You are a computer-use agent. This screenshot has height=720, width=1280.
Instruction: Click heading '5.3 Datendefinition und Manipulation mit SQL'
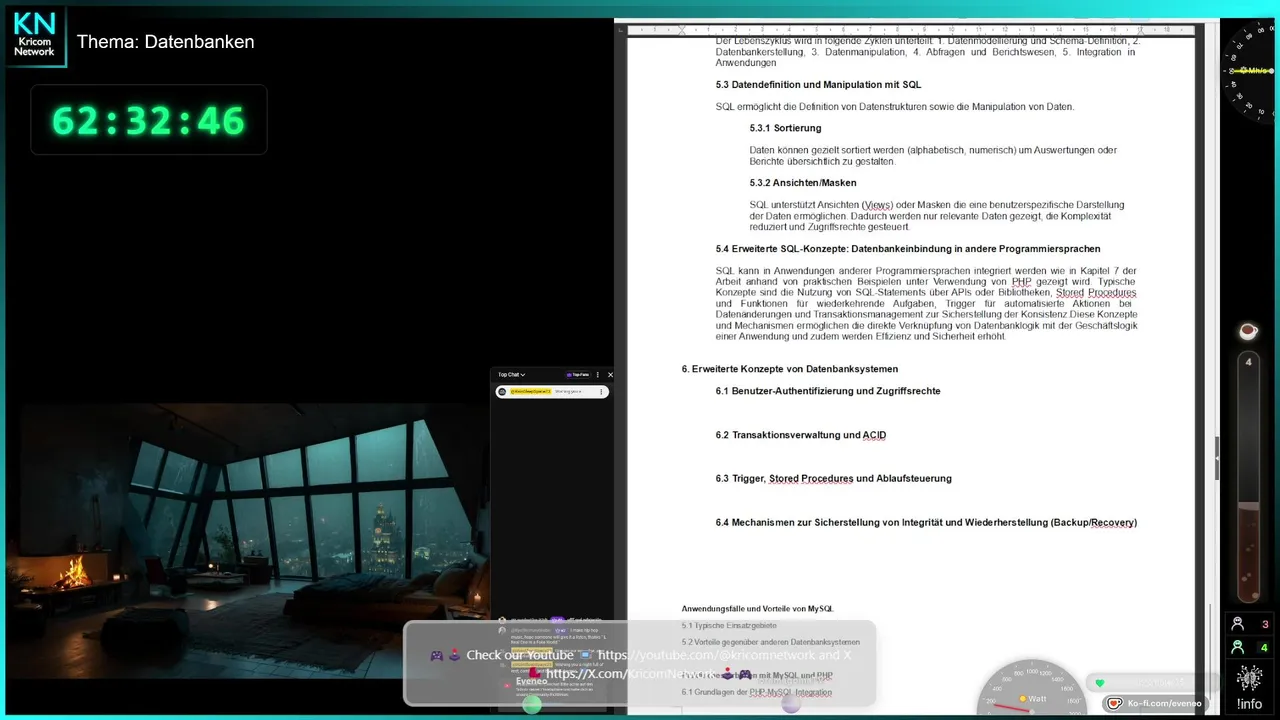[x=818, y=85]
